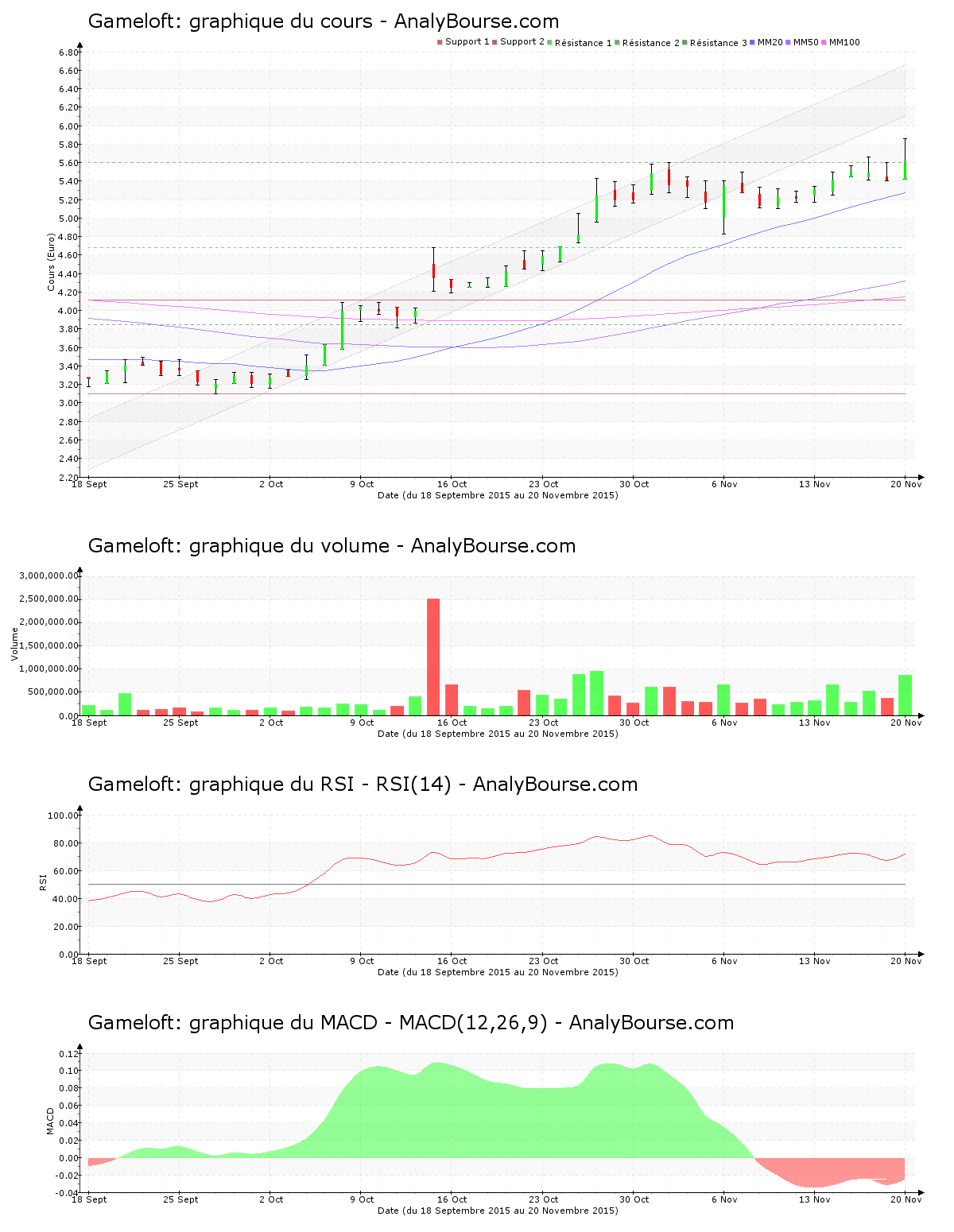
Task: Click the 'graphique du MACD - MACD(12,26,9)' title
Action: (368, 1023)
